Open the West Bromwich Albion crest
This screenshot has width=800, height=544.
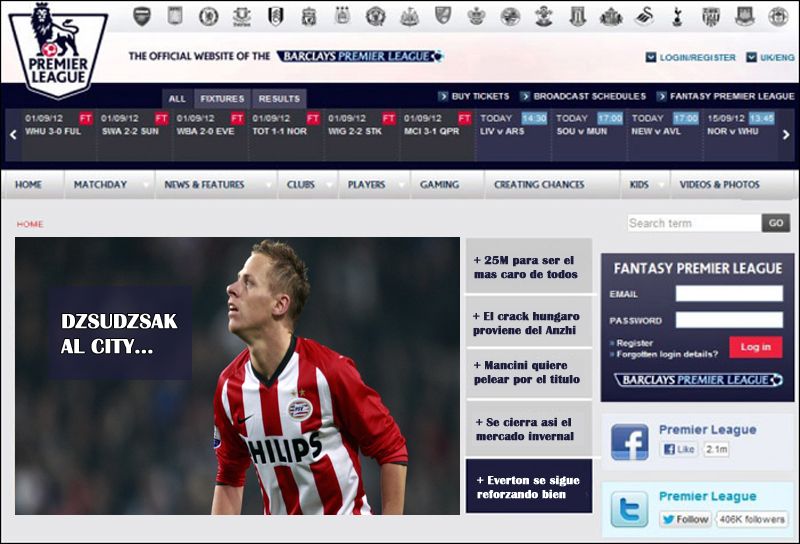pyautogui.click(x=711, y=16)
